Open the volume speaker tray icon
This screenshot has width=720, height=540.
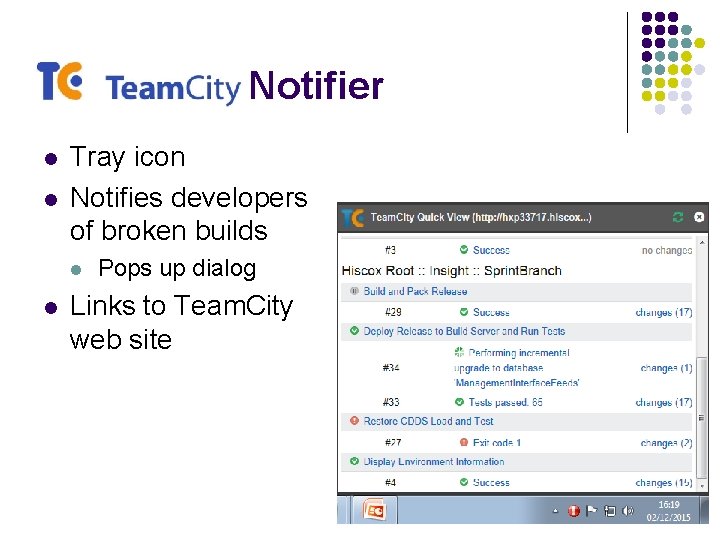(628, 511)
